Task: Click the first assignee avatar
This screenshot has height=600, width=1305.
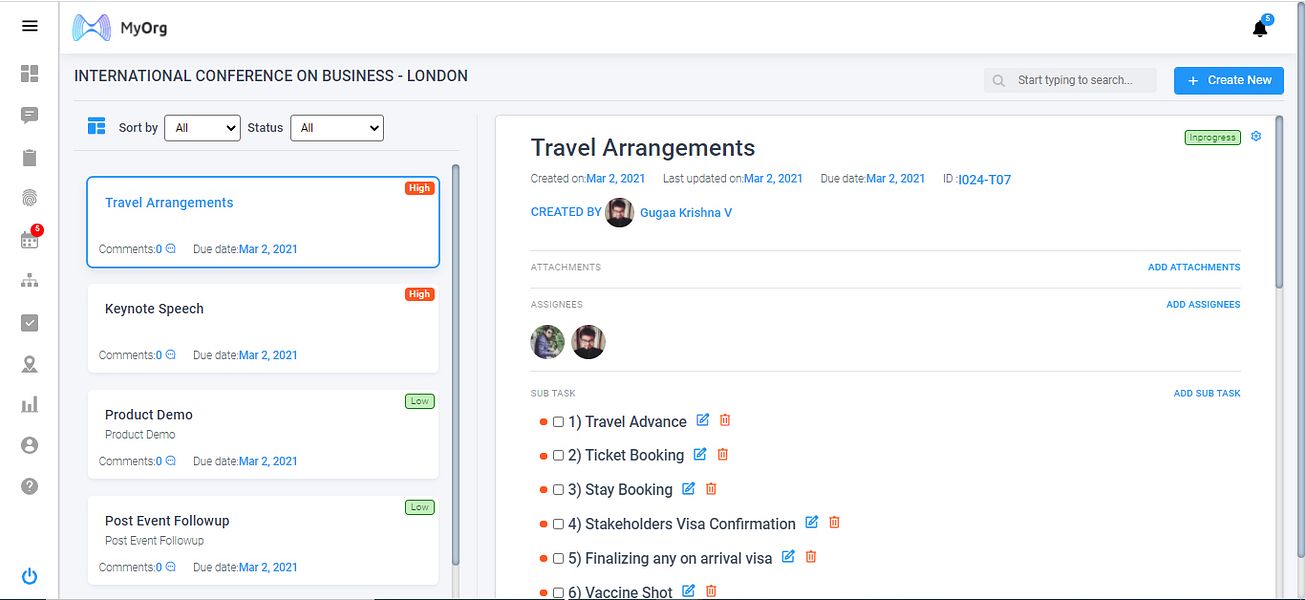Action: click(x=548, y=342)
